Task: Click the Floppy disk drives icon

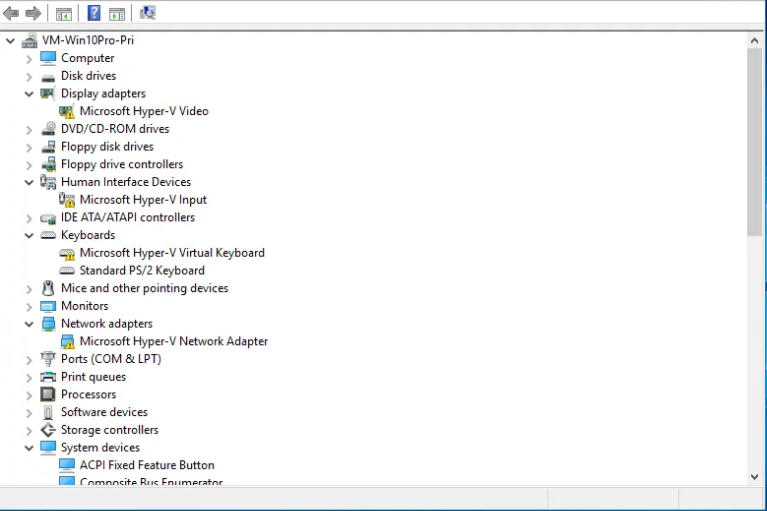Action: point(48,146)
